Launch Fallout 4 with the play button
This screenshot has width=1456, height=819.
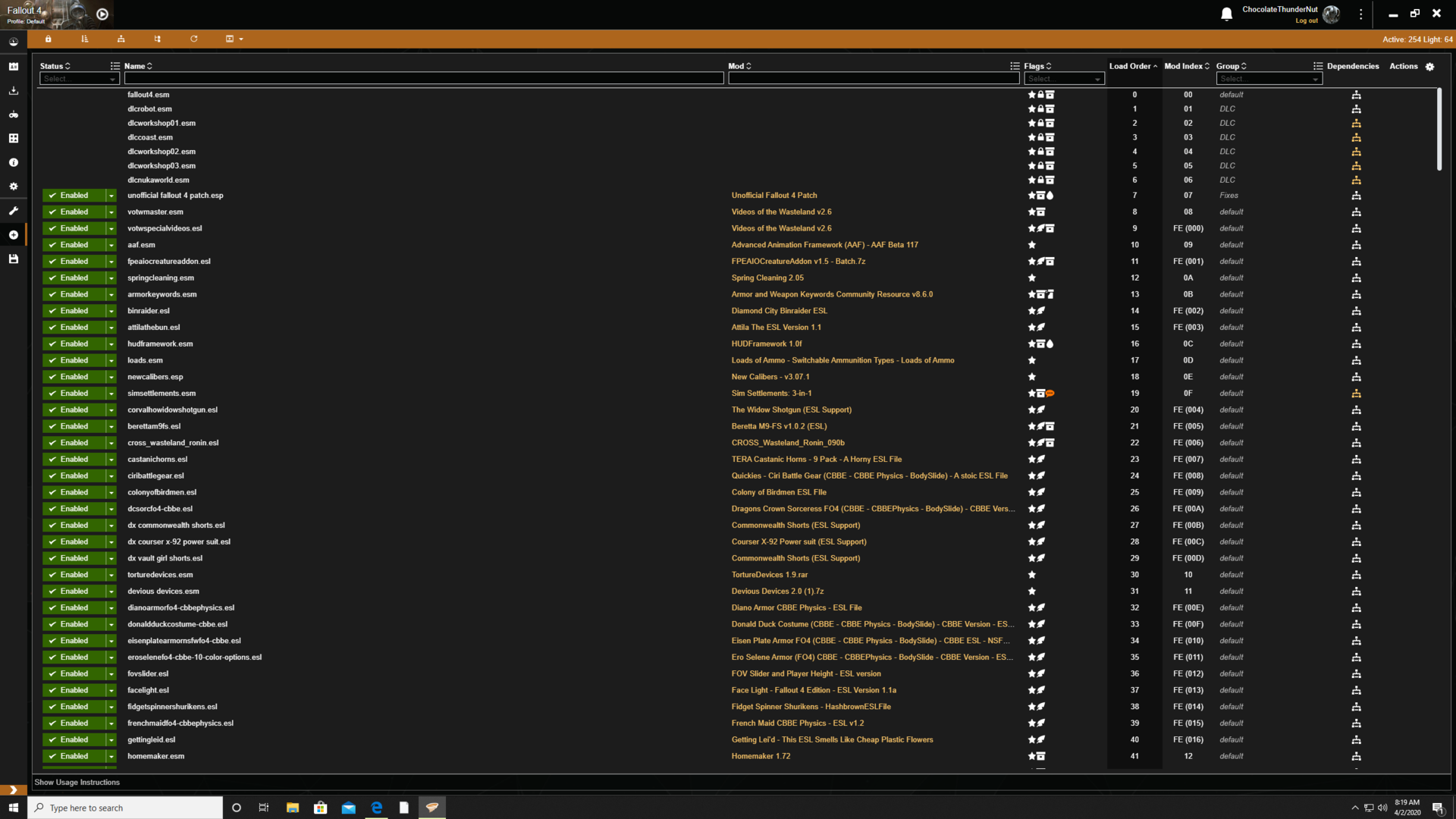pos(102,14)
